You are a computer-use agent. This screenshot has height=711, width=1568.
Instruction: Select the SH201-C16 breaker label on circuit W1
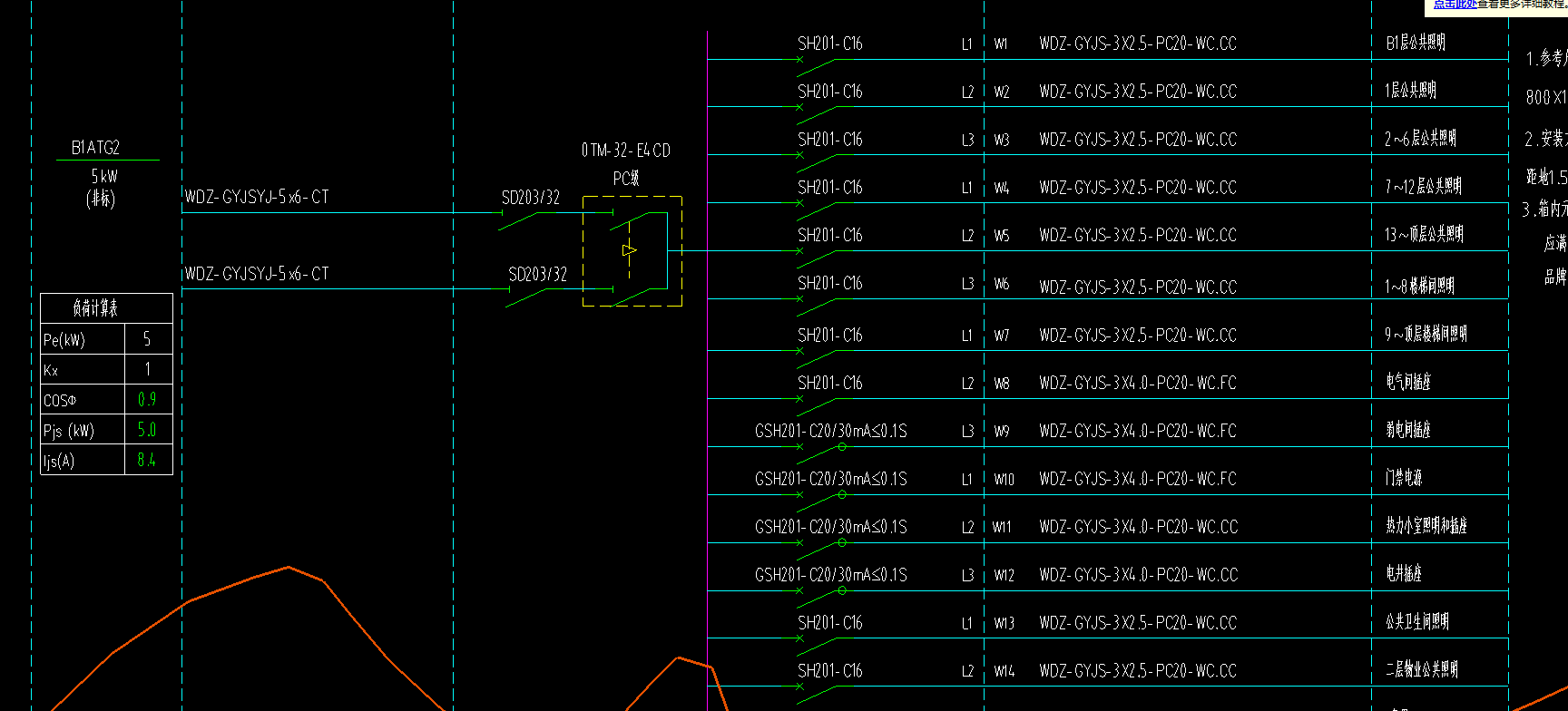point(830,44)
